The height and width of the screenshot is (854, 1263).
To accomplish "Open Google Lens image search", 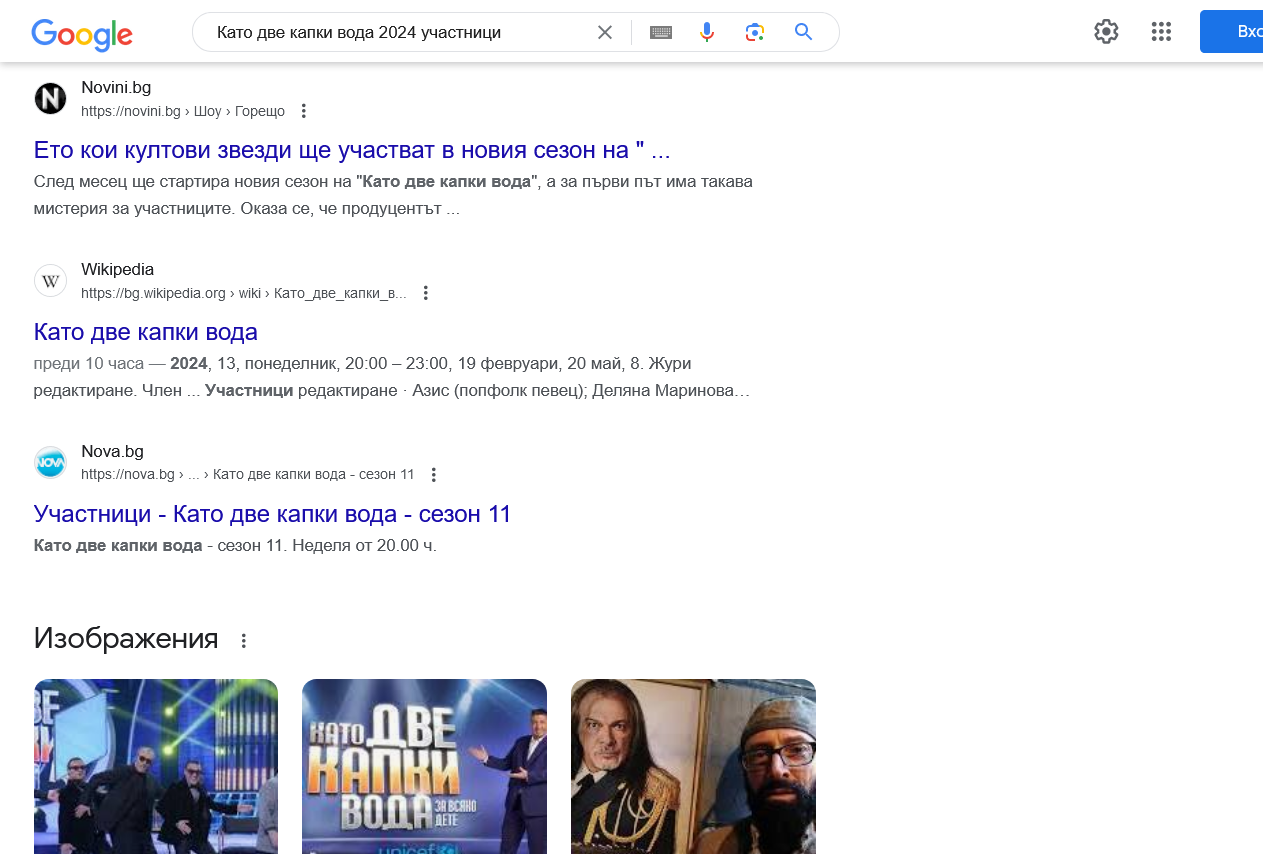I will tap(755, 32).
